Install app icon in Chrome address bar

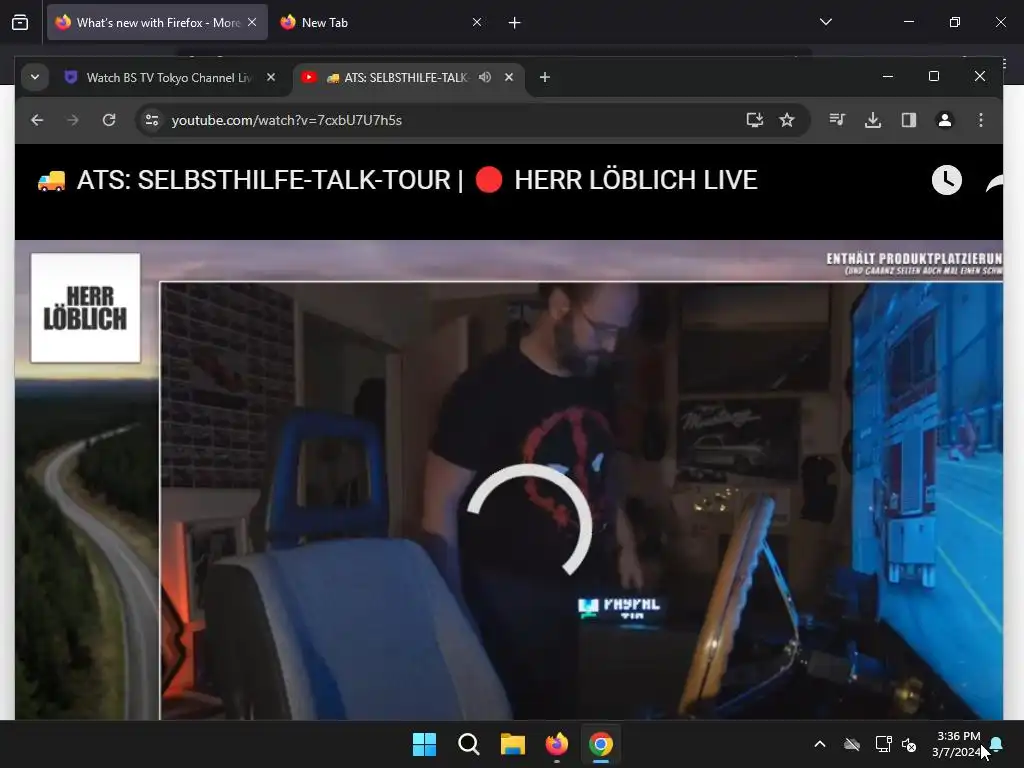[x=754, y=120]
